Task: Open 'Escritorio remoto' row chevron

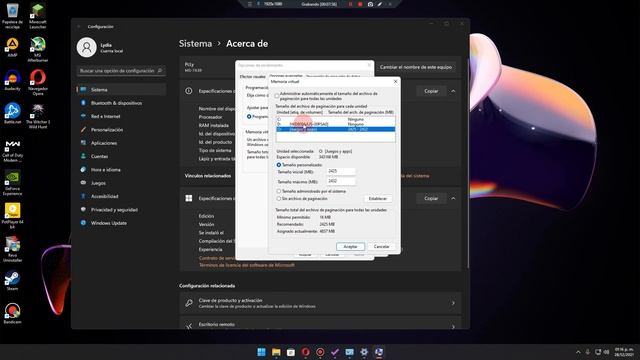Action: (453, 326)
